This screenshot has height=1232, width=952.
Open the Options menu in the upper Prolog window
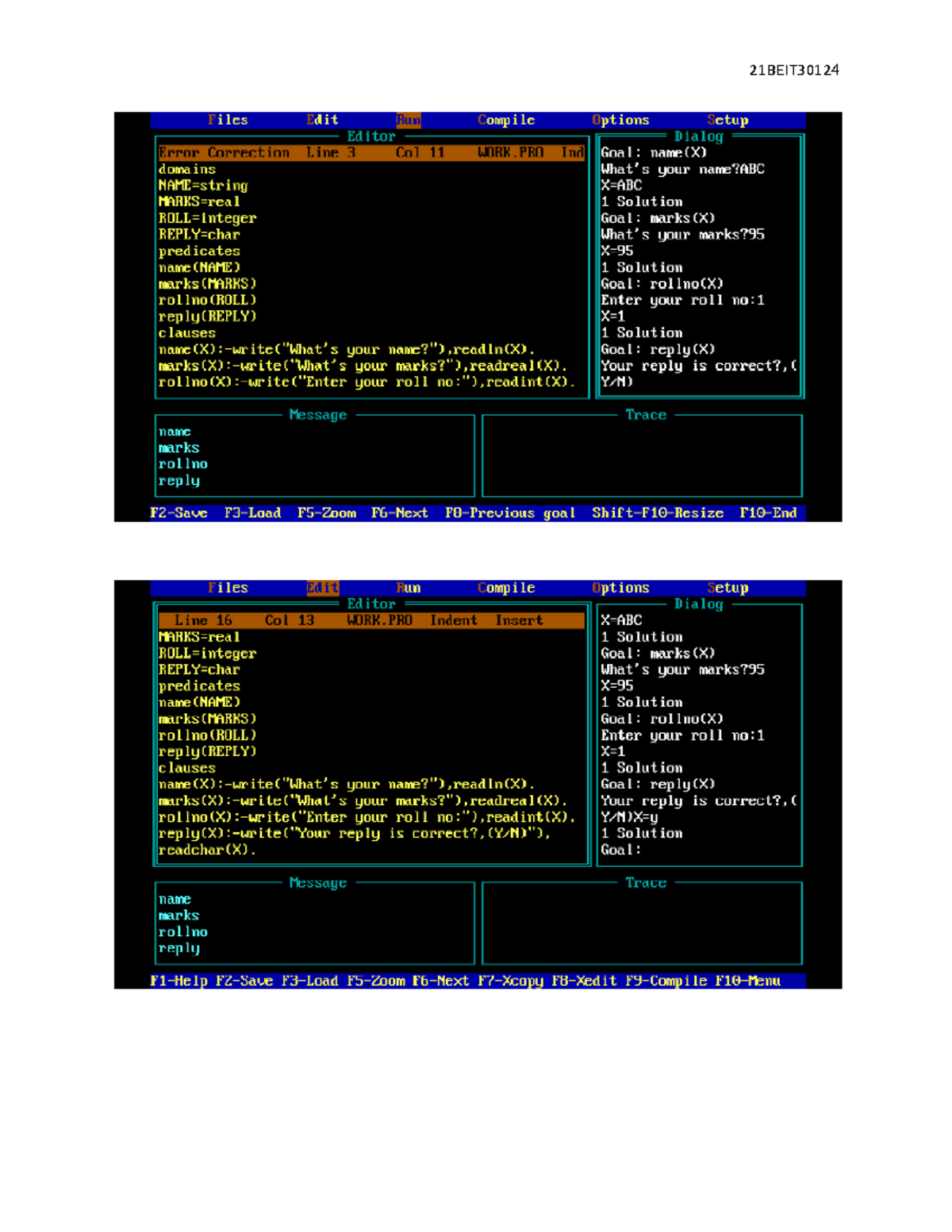point(620,120)
